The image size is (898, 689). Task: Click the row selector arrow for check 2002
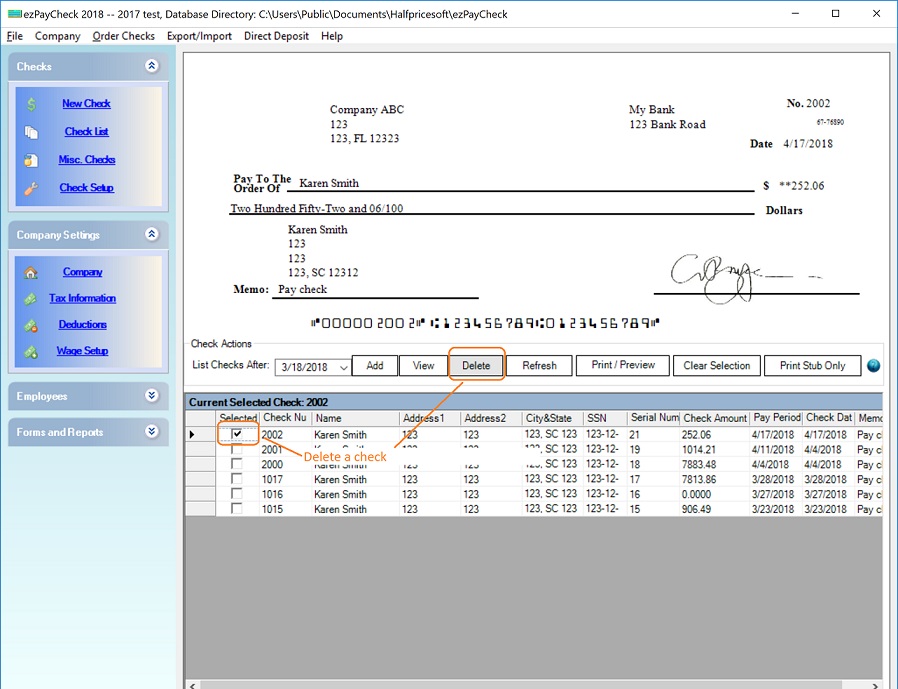(192, 435)
